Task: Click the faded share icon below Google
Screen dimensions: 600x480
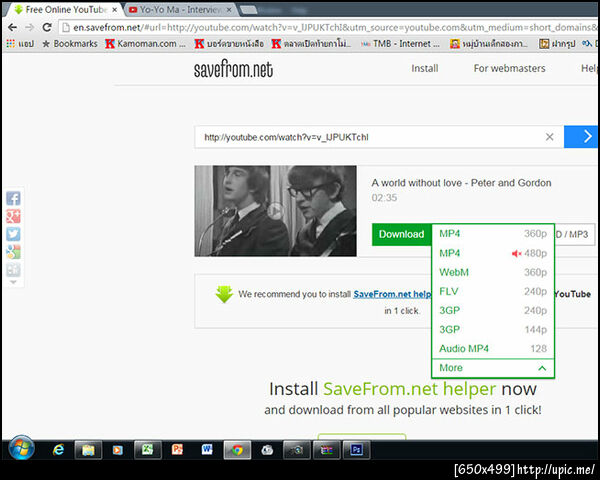Action: click(13, 269)
